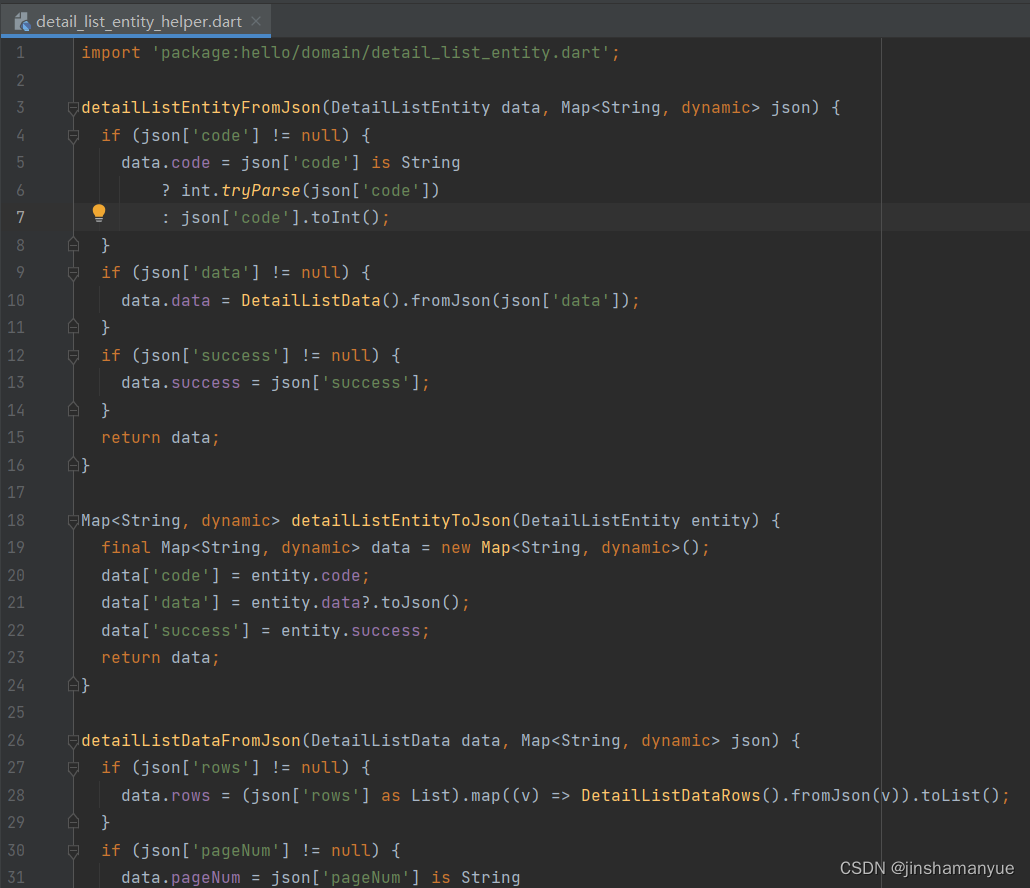1030x888 pixels.
Task: Click the fold-end marker beside line 16
Action: 72,463
